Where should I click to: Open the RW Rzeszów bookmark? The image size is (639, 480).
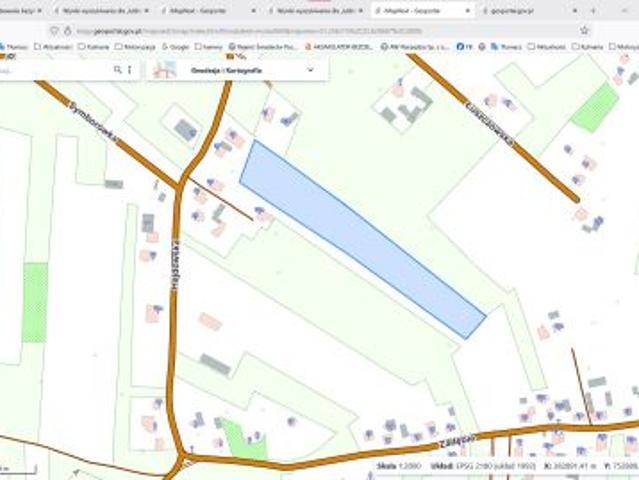click(415, 47)
